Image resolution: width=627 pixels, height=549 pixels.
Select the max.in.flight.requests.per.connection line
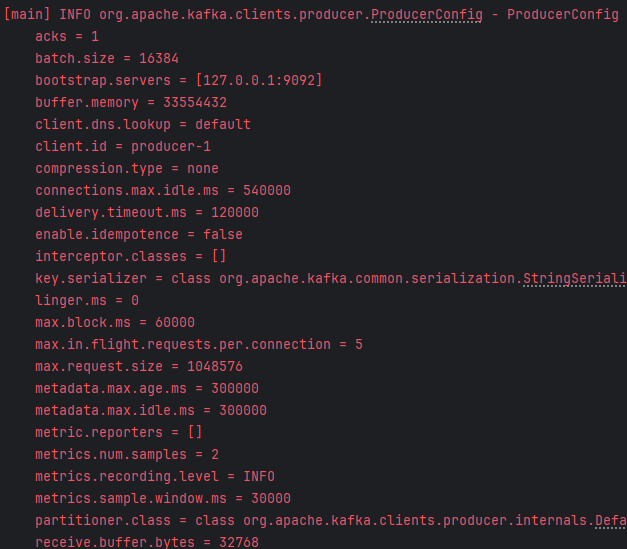199,345
